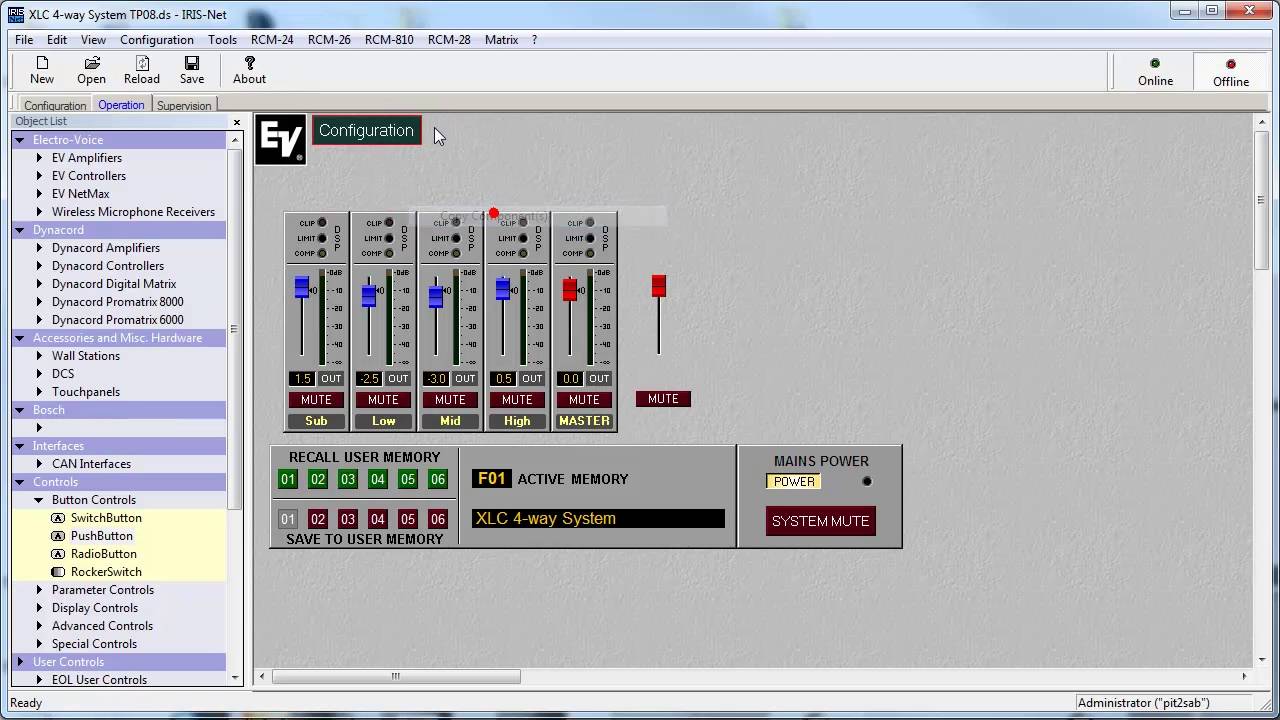Click the MASTER channel red fader

(x=570, y=289)
